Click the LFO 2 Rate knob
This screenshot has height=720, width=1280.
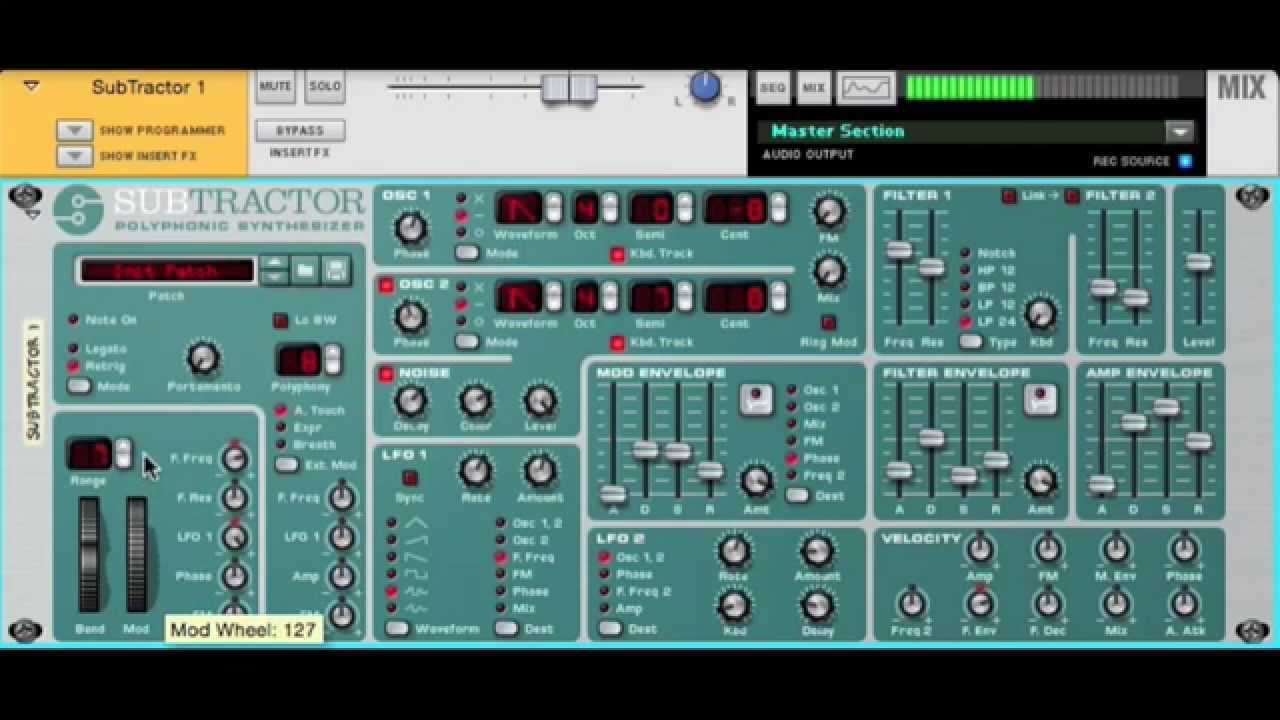[x=734, y=551]
